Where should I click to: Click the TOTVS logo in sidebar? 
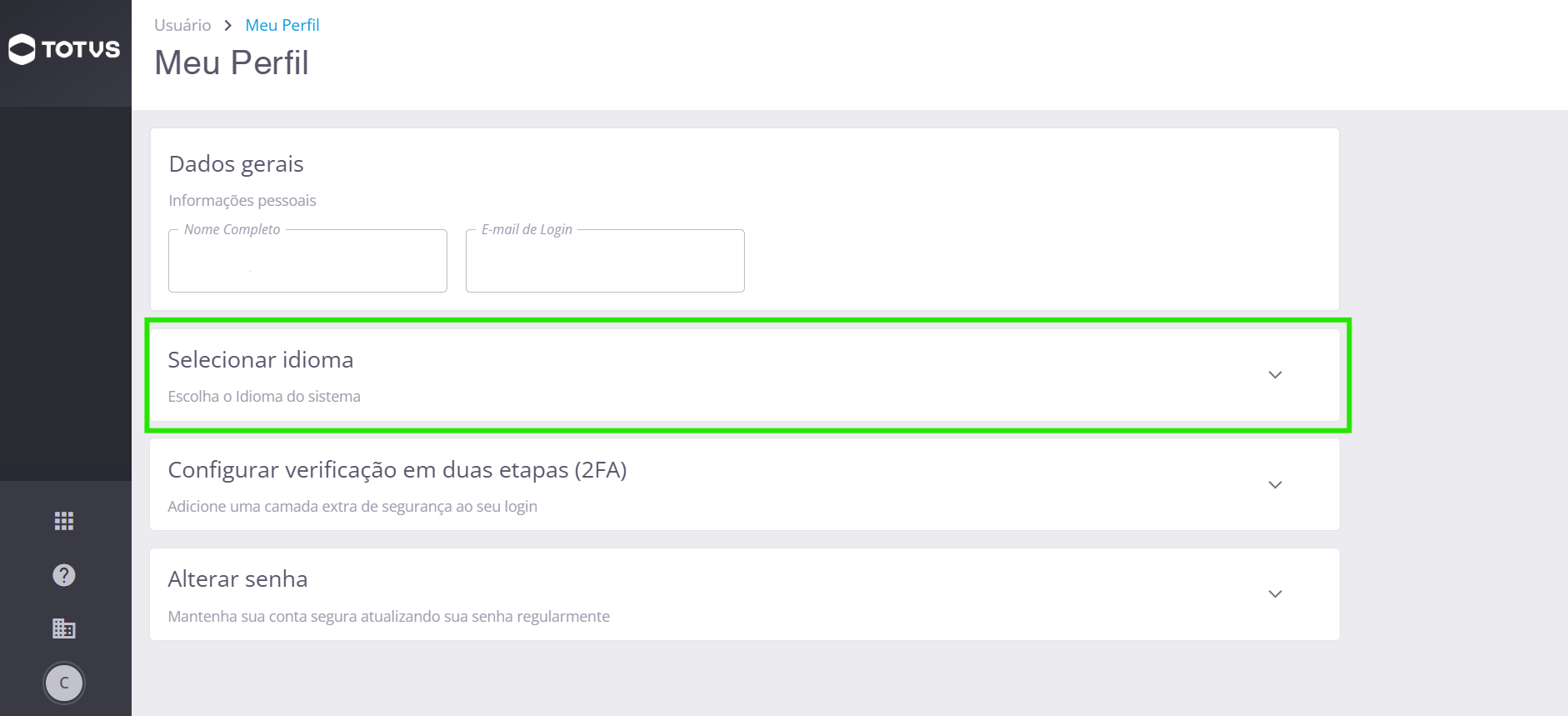pyautogui.click(x=64, y=49)
